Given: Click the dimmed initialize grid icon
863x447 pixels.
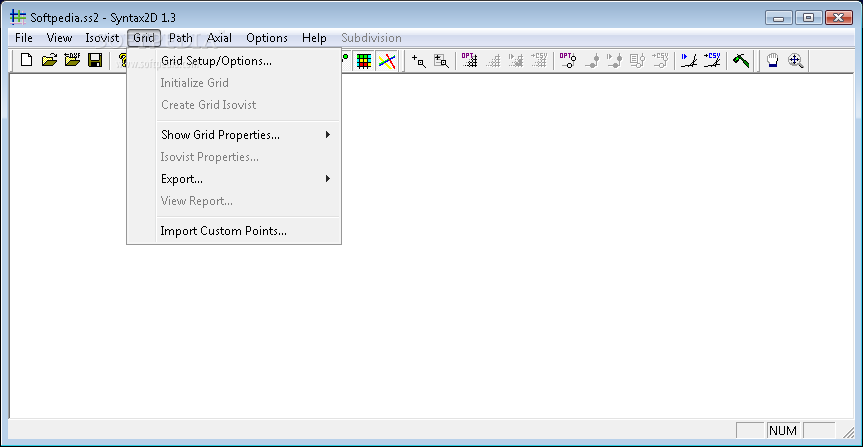Looking at the screenshot, I should [493, 61].
